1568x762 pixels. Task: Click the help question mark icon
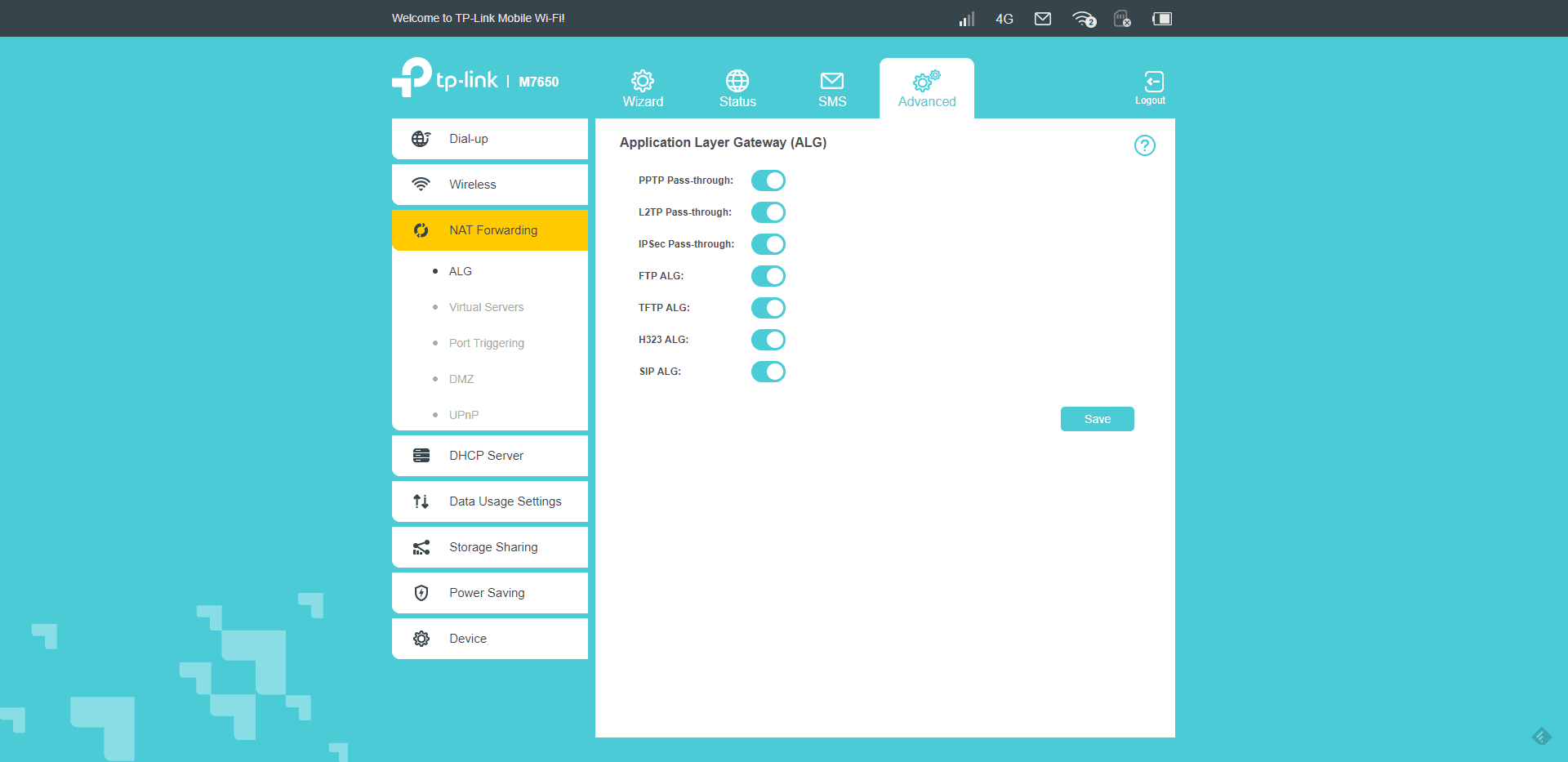point(1144,145)
